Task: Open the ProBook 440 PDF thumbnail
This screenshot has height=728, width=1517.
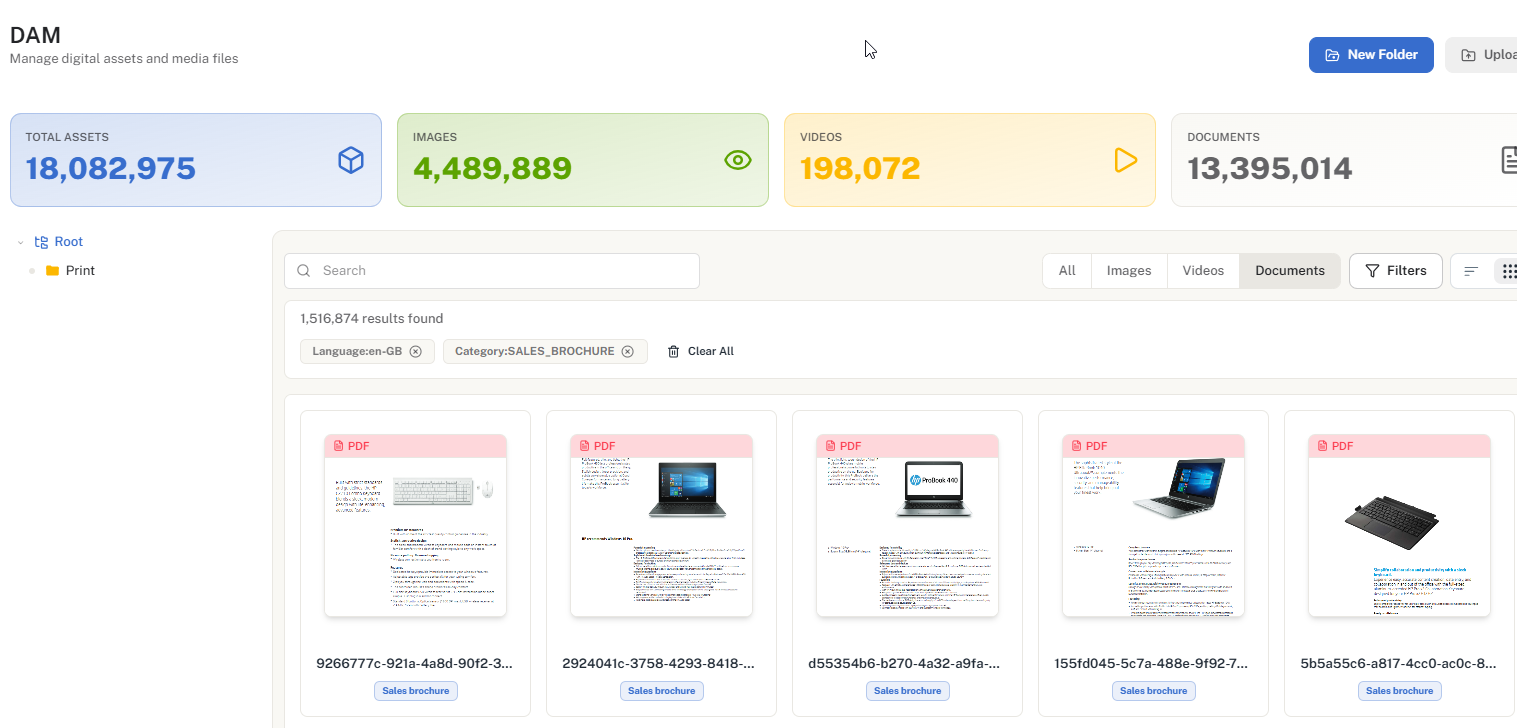Action: [x=907, y=525]
